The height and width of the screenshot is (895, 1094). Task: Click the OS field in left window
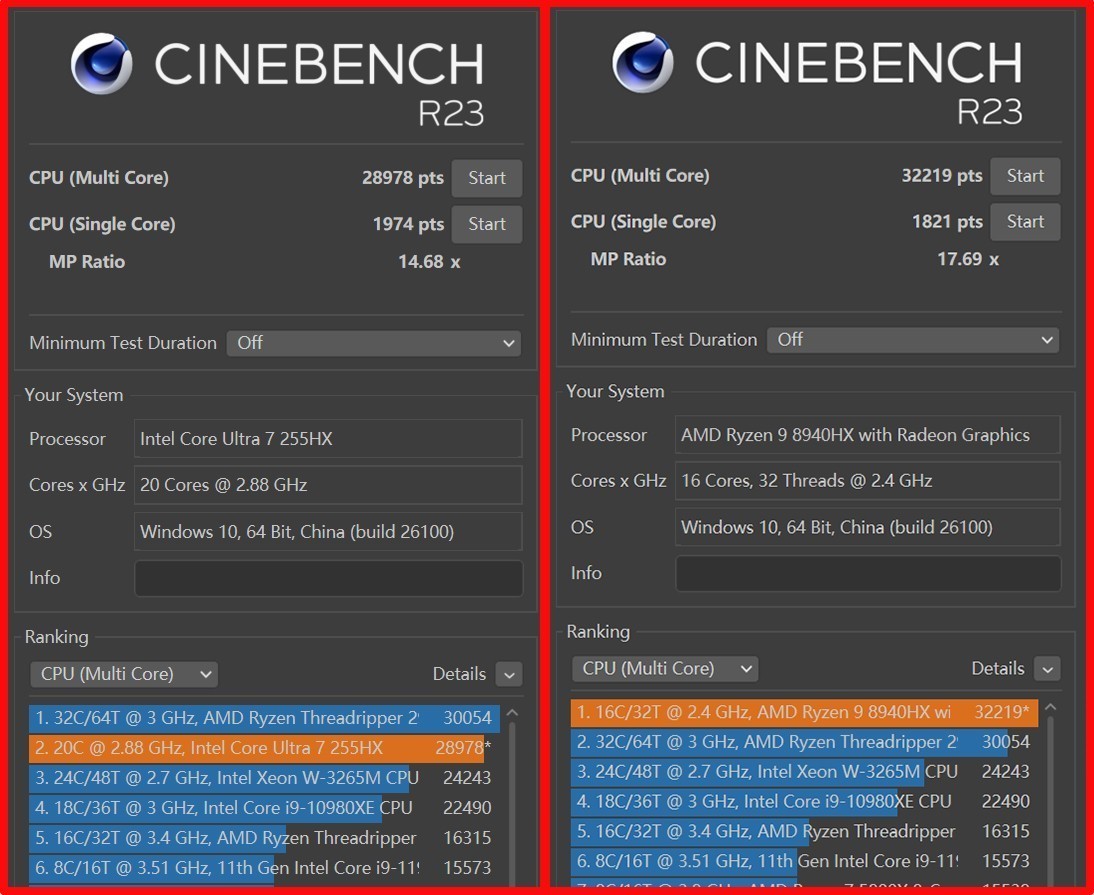coord(328,532)
